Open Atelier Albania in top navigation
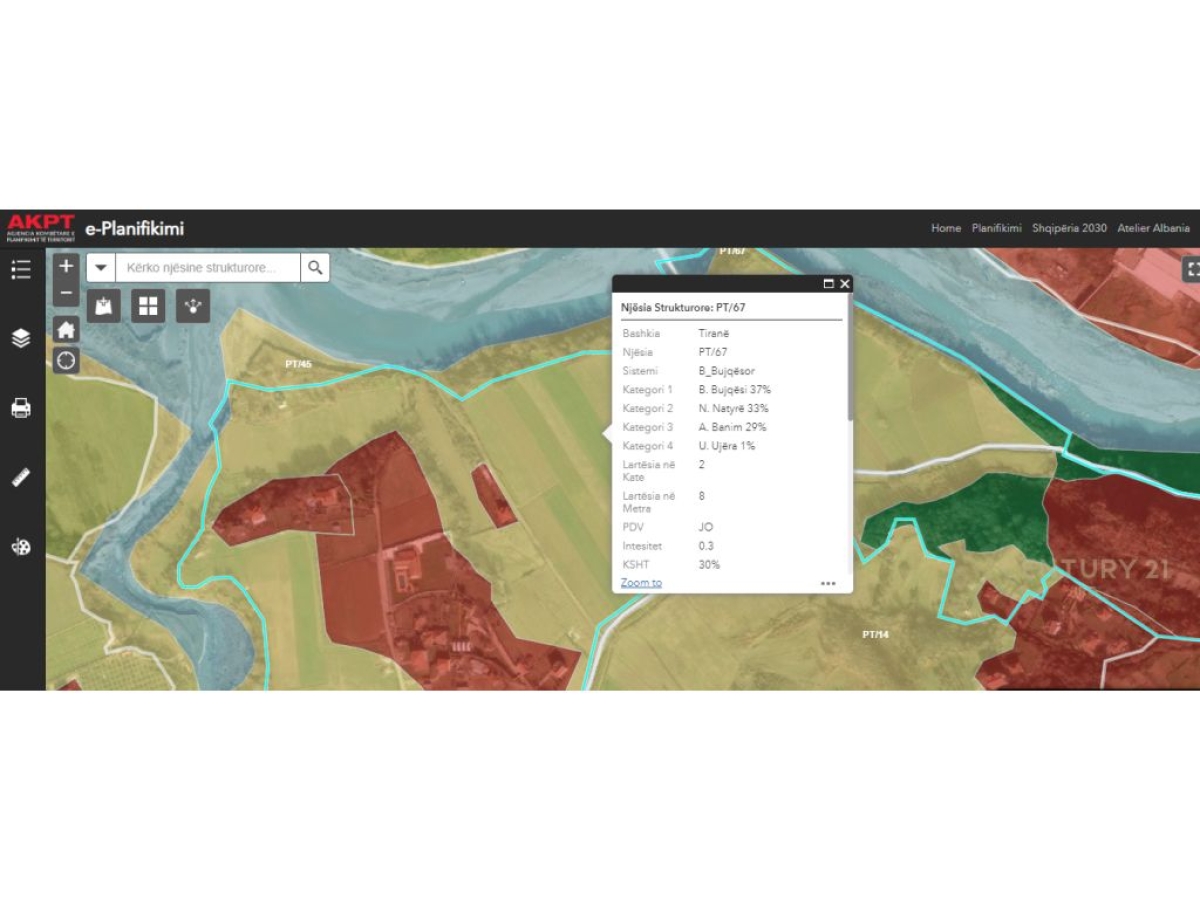The width and height of the screenshot is (1200, 899). pyautogui.click(x=1154, y=228)
